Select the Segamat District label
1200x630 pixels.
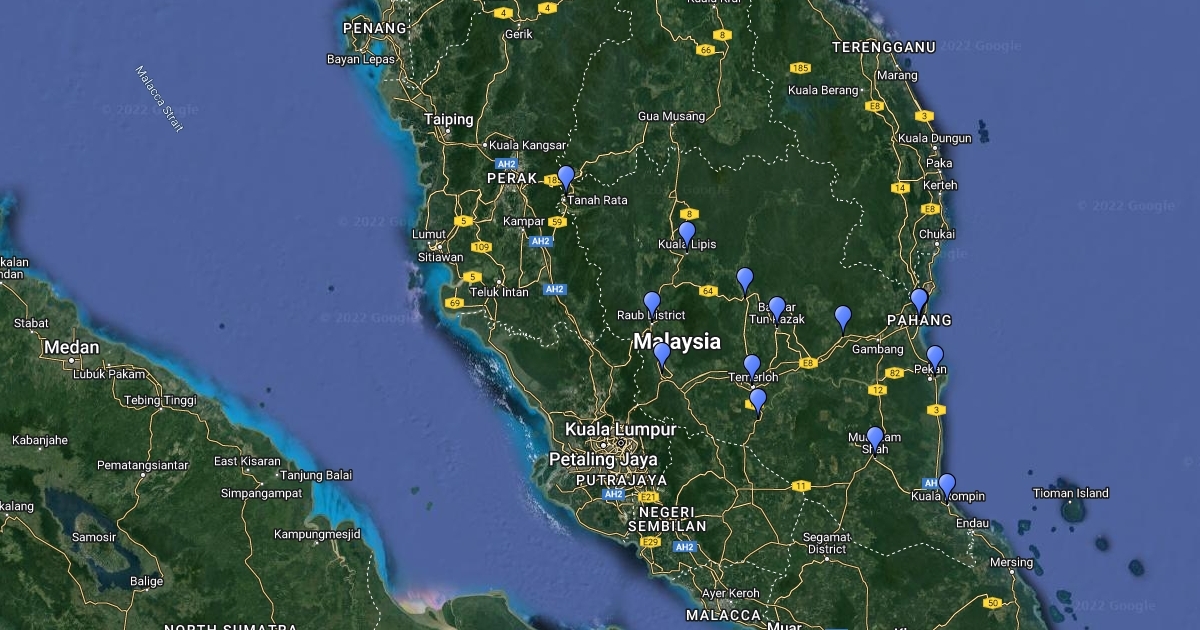tap(826, 543)
